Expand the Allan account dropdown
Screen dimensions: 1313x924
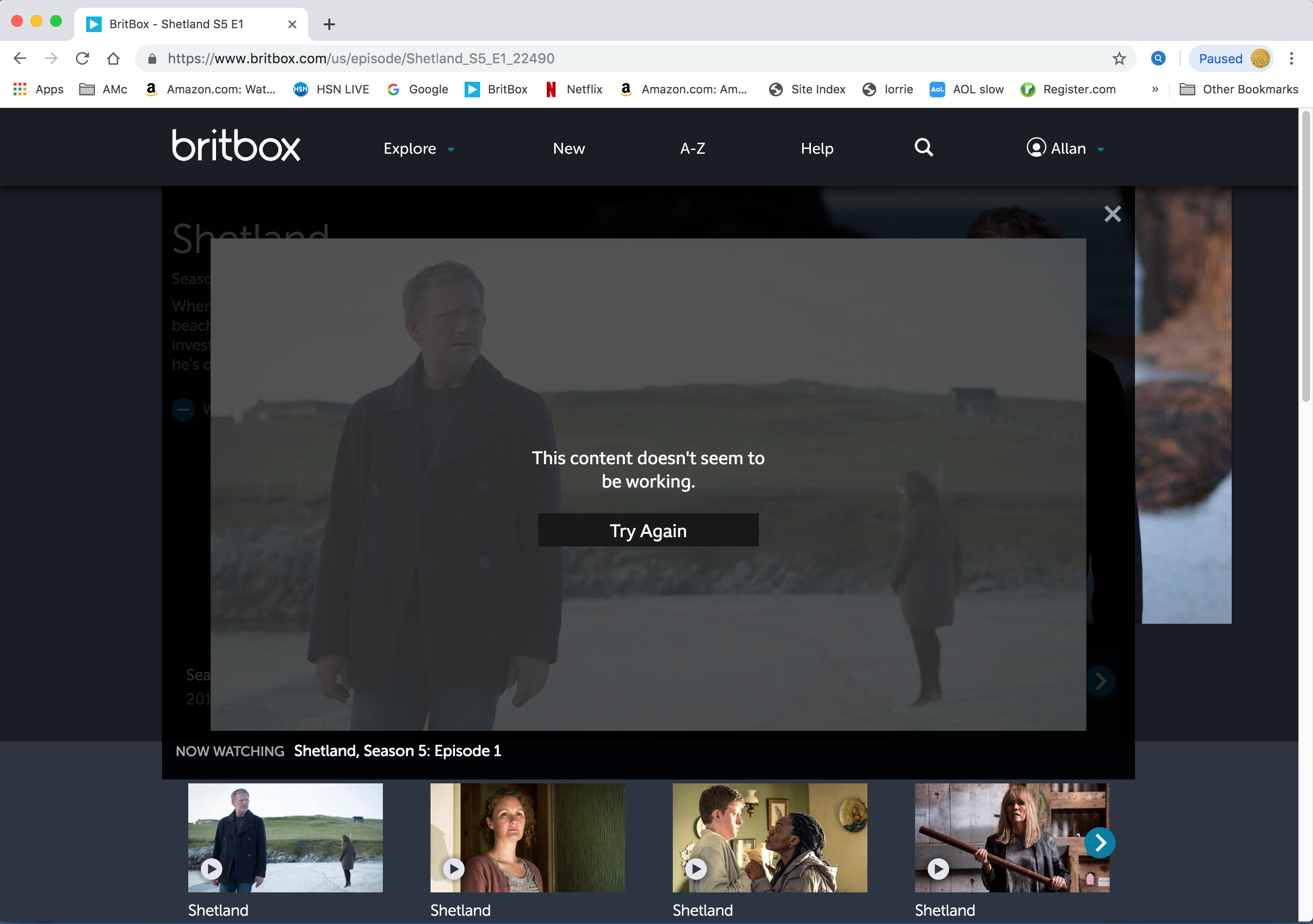1065,149
